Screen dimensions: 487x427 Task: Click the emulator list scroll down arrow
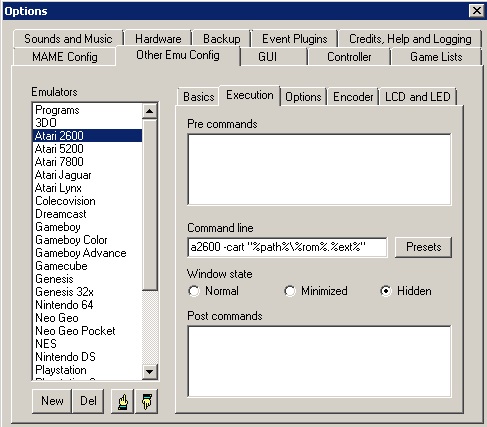pyautogui.click(x=150, y=371)
